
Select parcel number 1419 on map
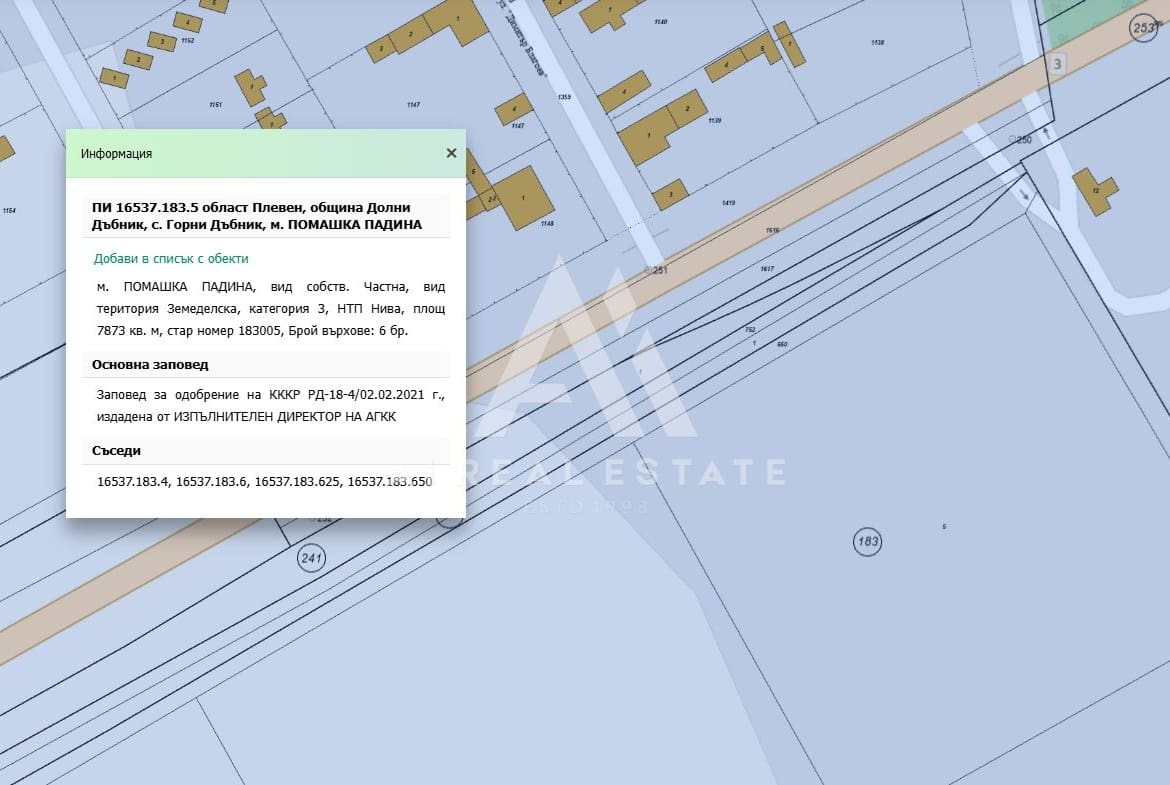tap(728, 203)
